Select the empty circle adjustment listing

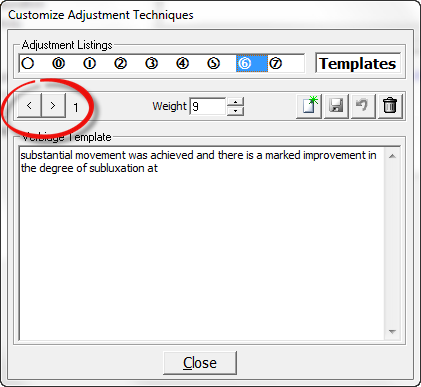click(28, 63)
